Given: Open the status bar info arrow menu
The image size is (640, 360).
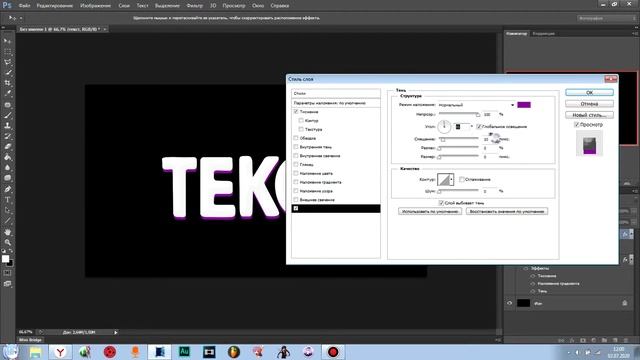Looking at the screenshot, I should coord(116,332).
